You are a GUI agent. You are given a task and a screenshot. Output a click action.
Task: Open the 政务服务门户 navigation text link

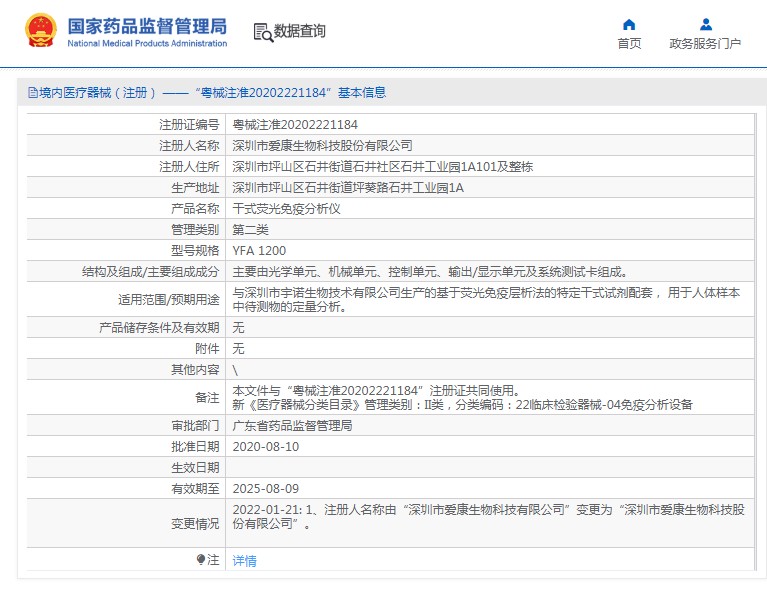point(705,44)
